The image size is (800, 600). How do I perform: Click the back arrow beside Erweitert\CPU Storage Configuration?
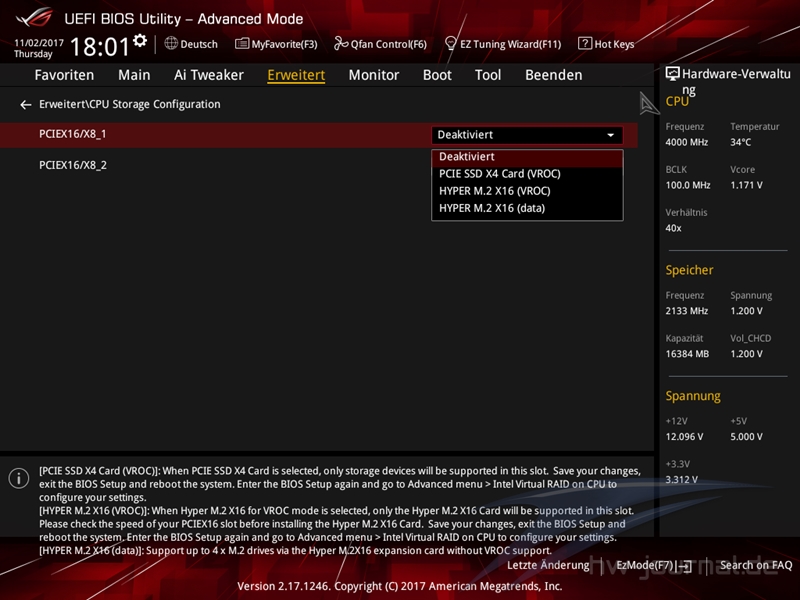point(26,105)
